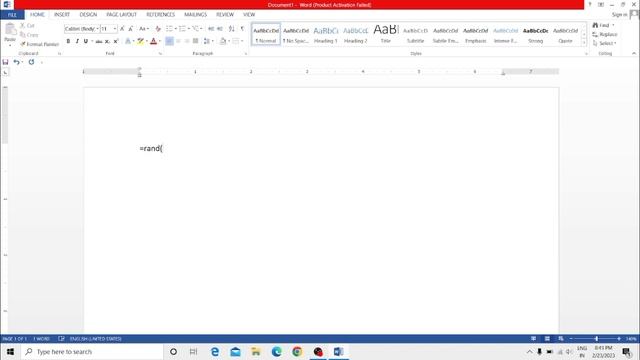The height and width of the screenshot is (360, 640).
Task: Toggle Underline formatting
Action: pos(86,41)
